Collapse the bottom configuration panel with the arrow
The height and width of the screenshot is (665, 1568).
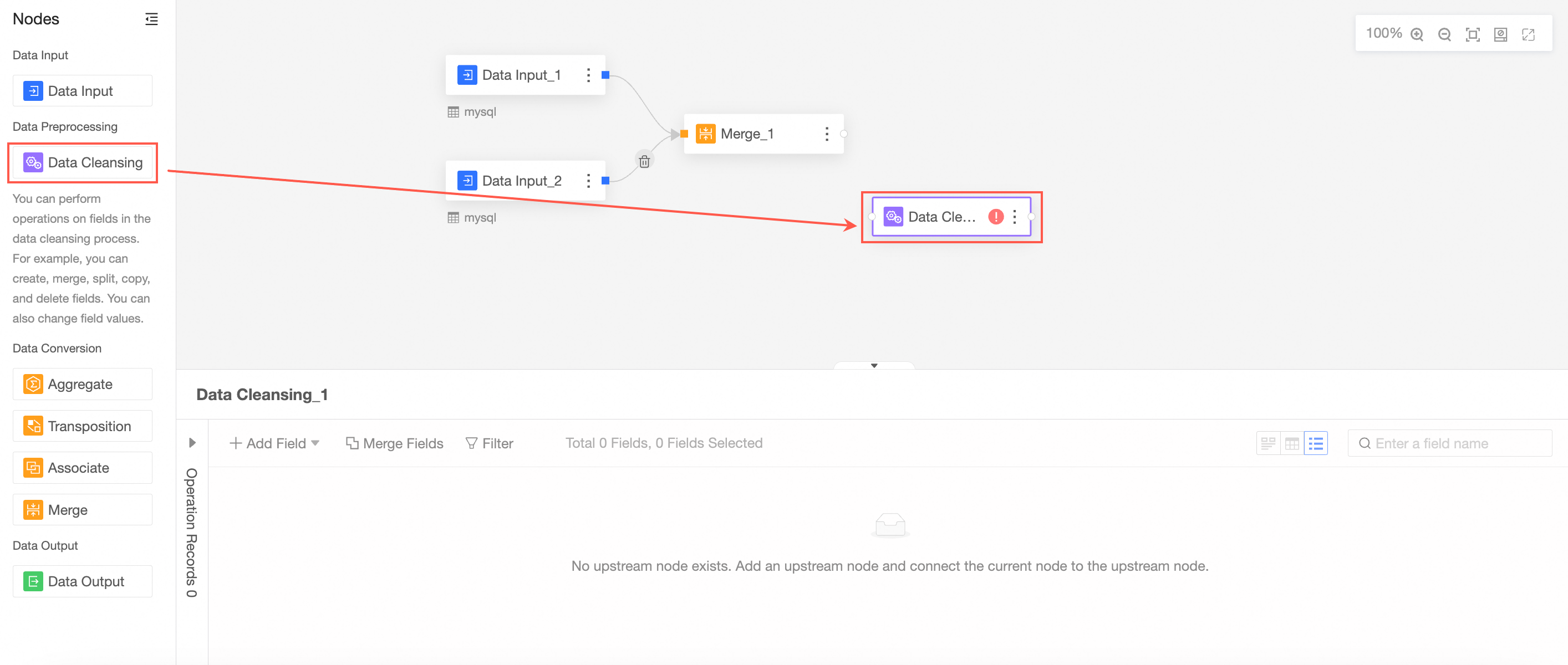[874, 366]
